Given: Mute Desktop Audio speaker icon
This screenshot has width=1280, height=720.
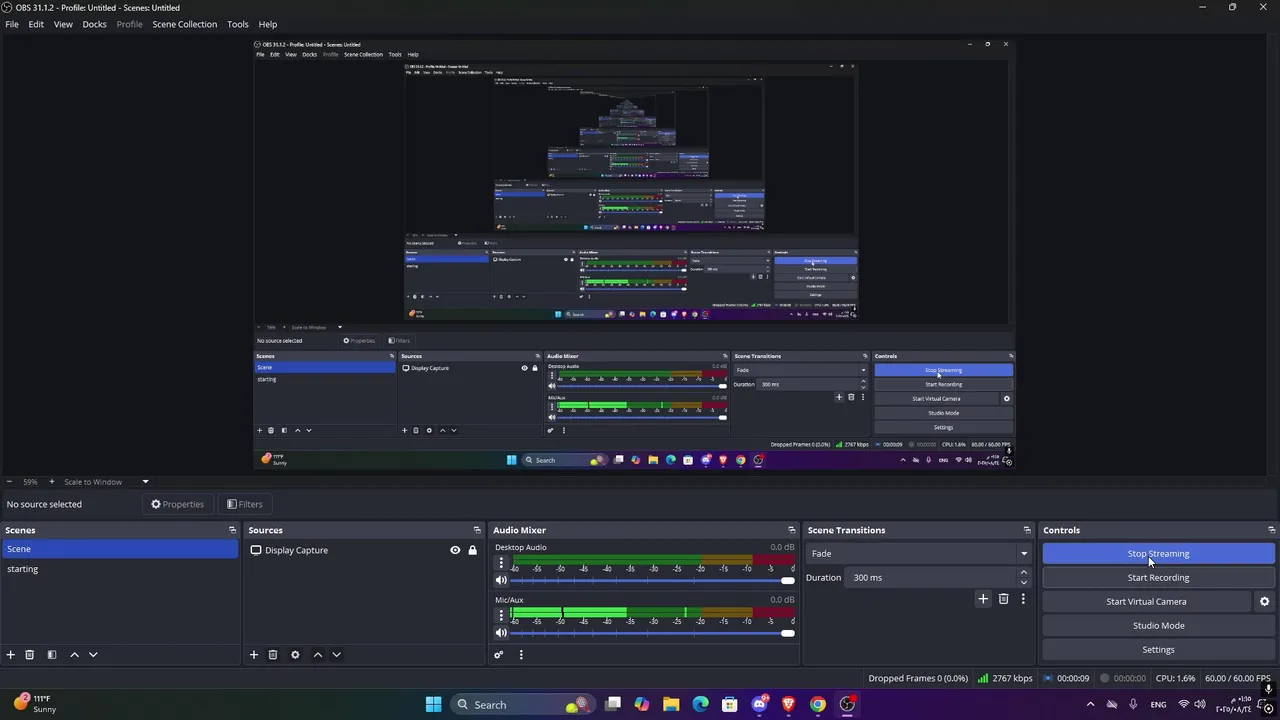Looking at the screenshot, I should (501, 581).
